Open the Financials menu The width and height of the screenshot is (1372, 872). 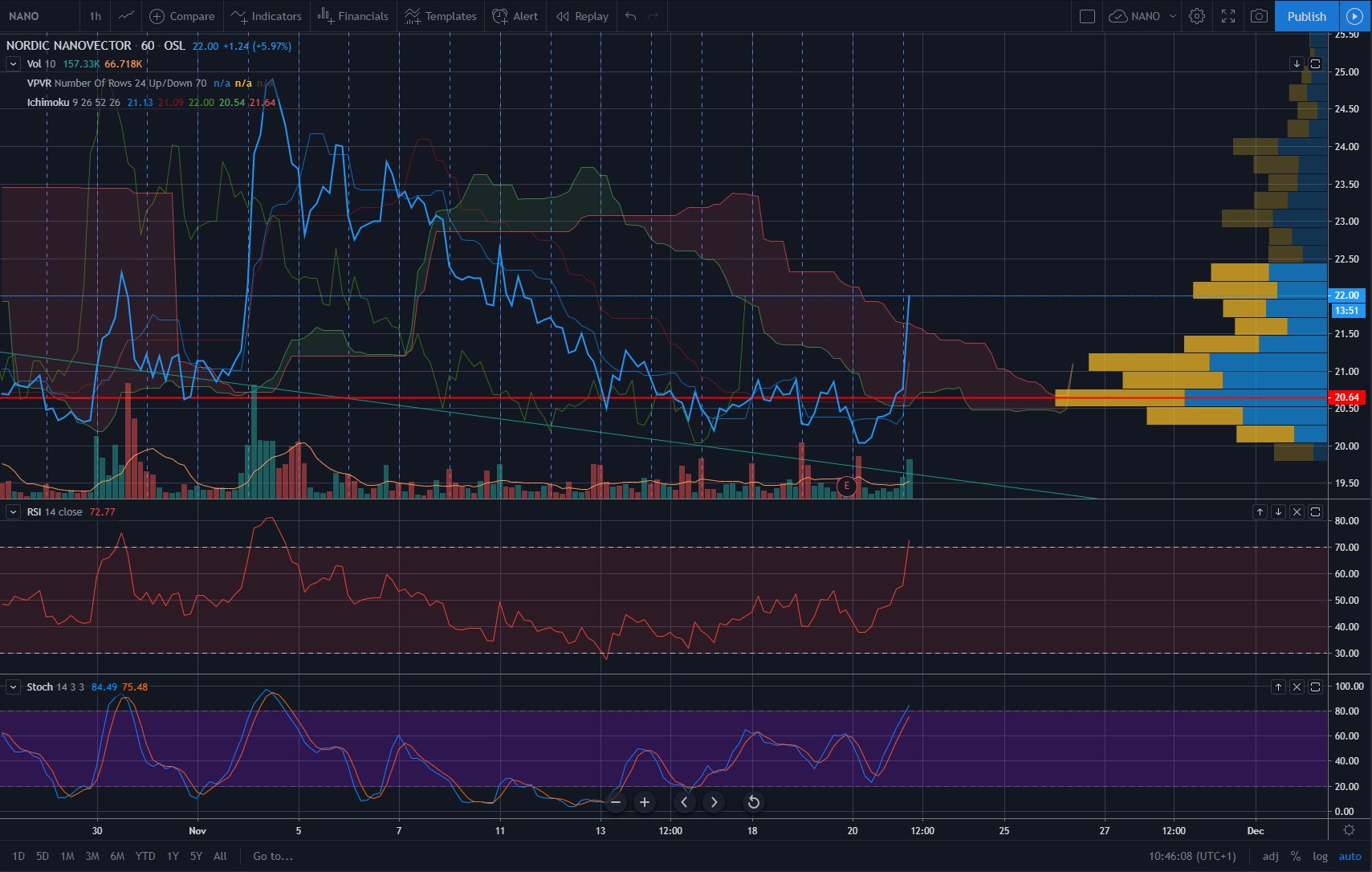tap(352, 16)
